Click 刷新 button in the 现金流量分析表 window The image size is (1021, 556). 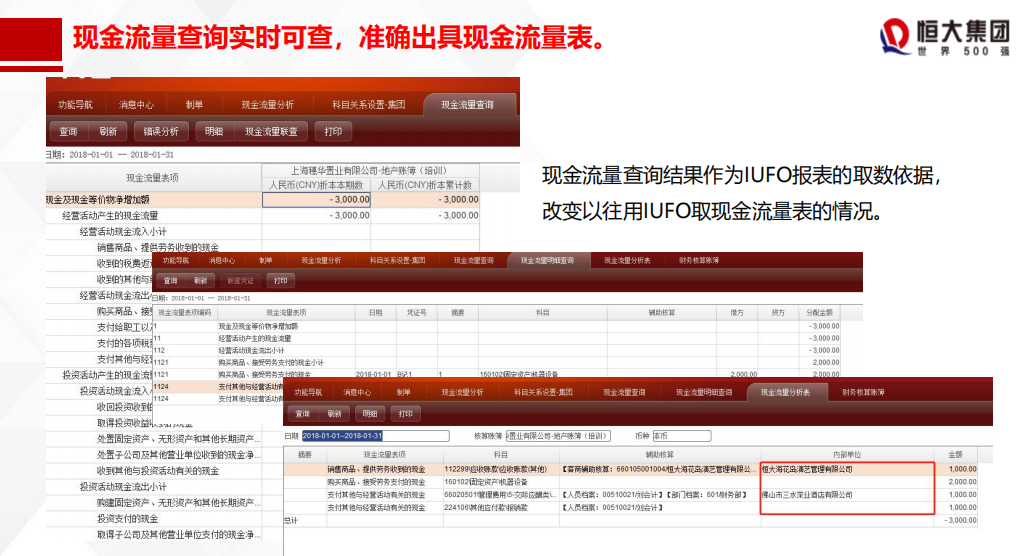tap(335, 414)
